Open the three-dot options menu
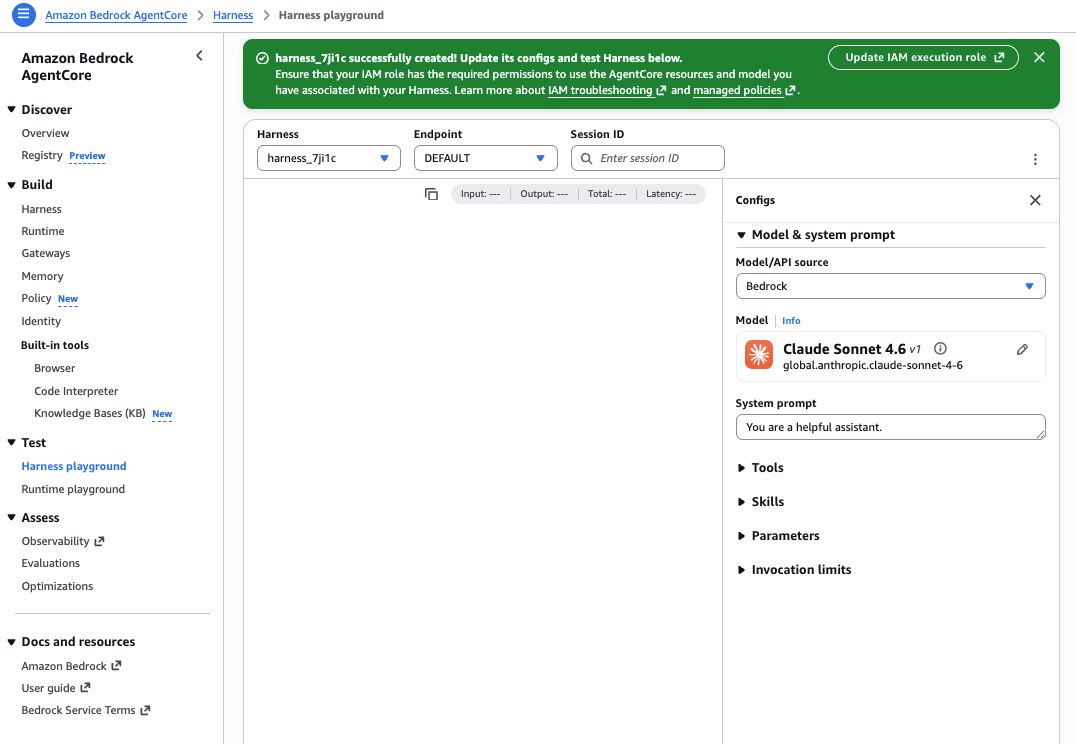 tap(1035, 159)
